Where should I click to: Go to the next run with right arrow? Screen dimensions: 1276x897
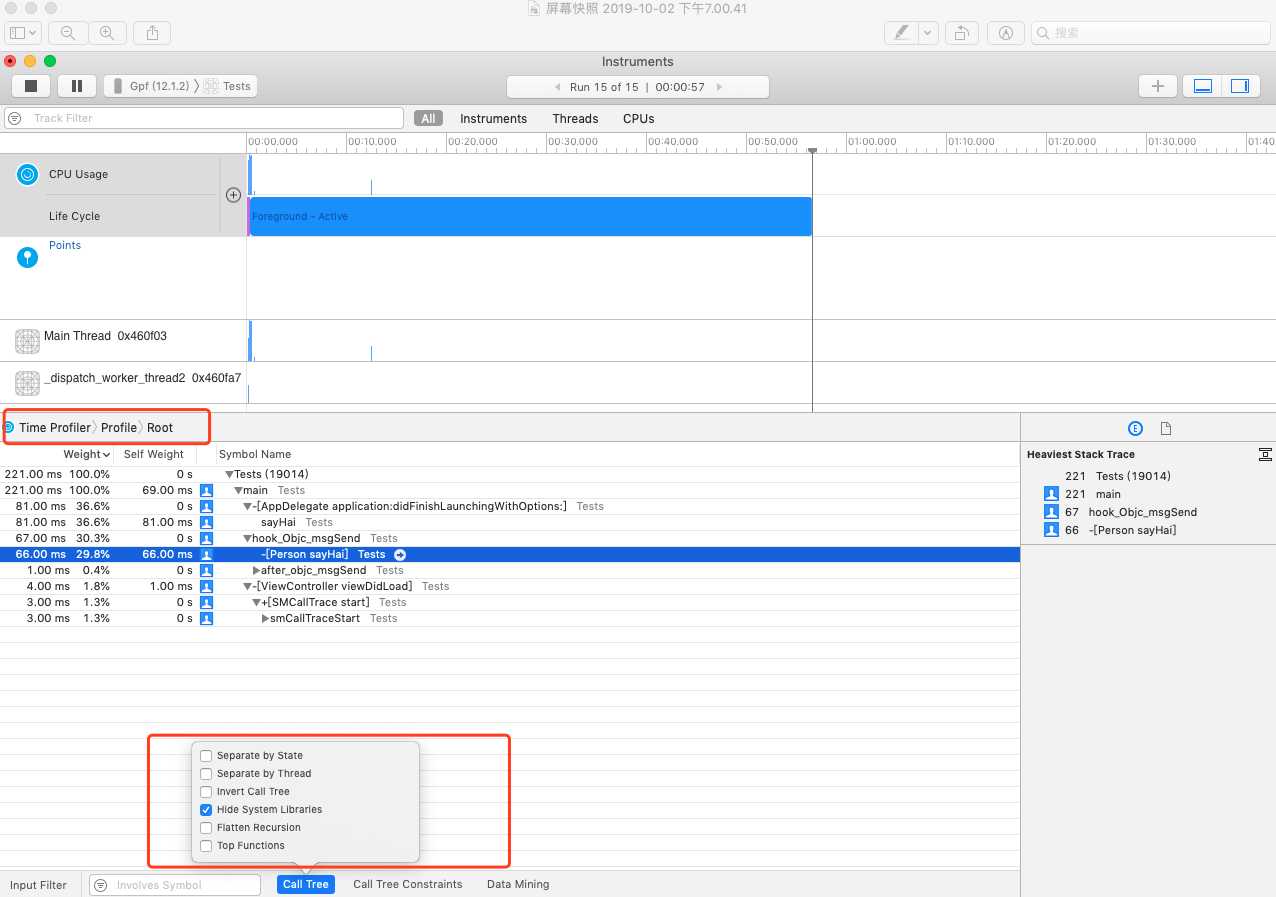pos(719,87)
